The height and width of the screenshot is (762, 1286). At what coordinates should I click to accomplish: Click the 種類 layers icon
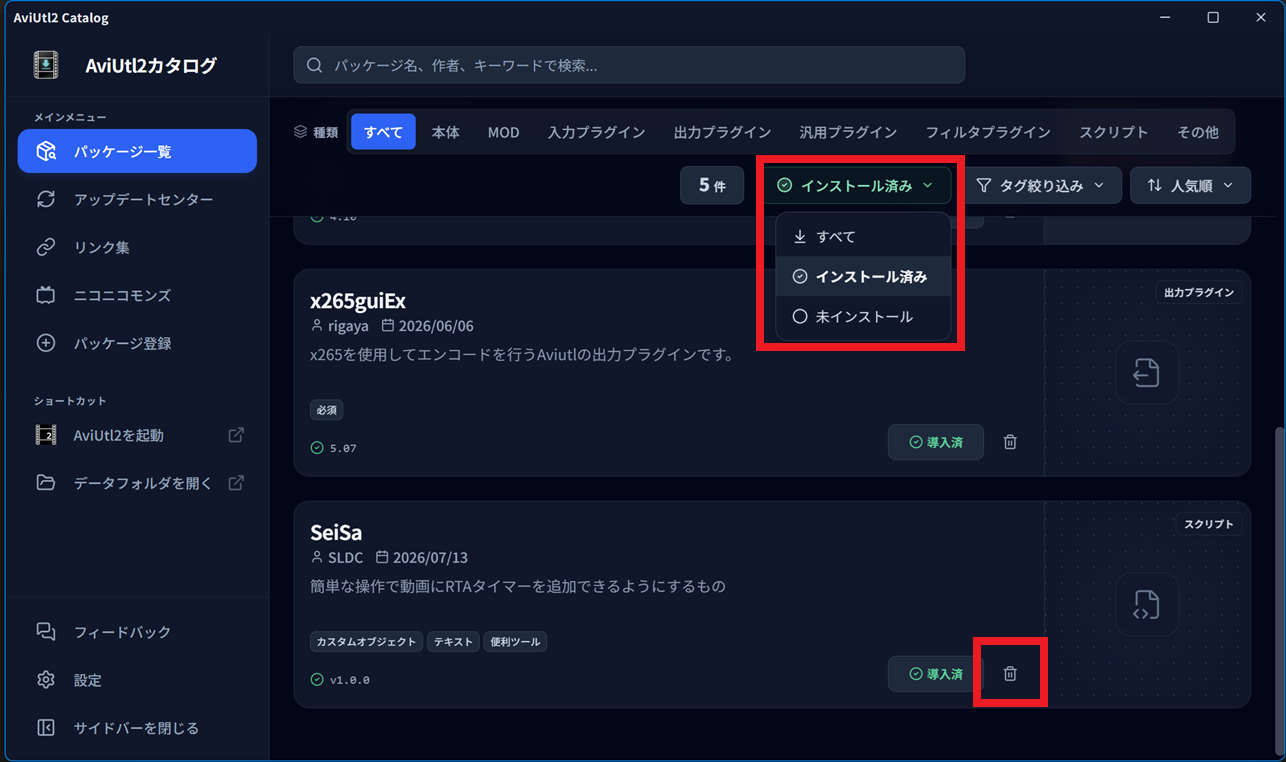(300, 132)
